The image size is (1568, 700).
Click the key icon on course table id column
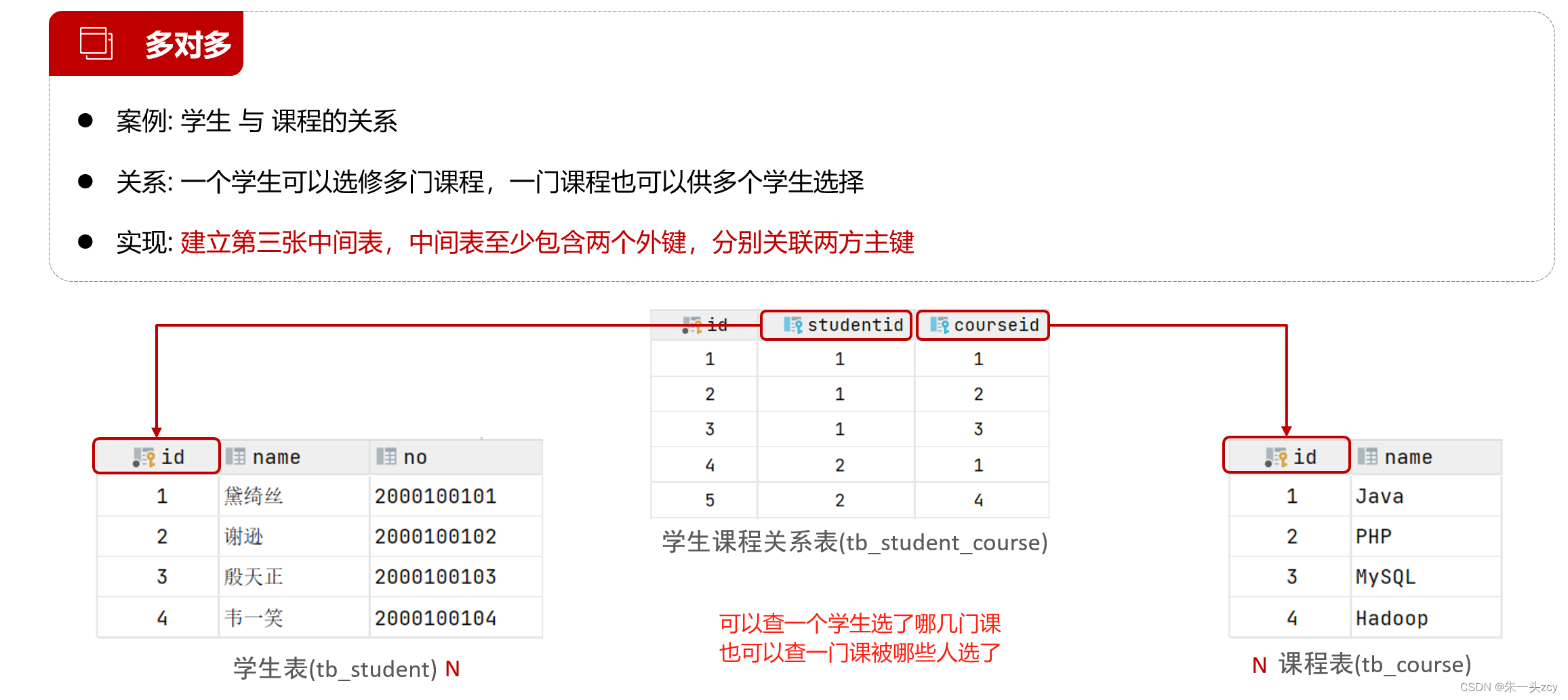tap(1276, 457)
